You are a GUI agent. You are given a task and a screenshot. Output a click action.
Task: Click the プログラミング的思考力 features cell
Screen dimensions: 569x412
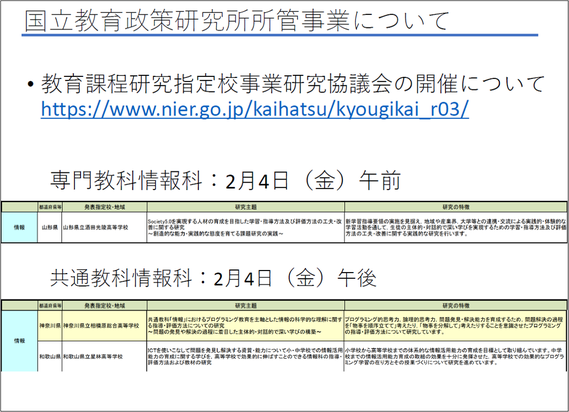[456, 326]
